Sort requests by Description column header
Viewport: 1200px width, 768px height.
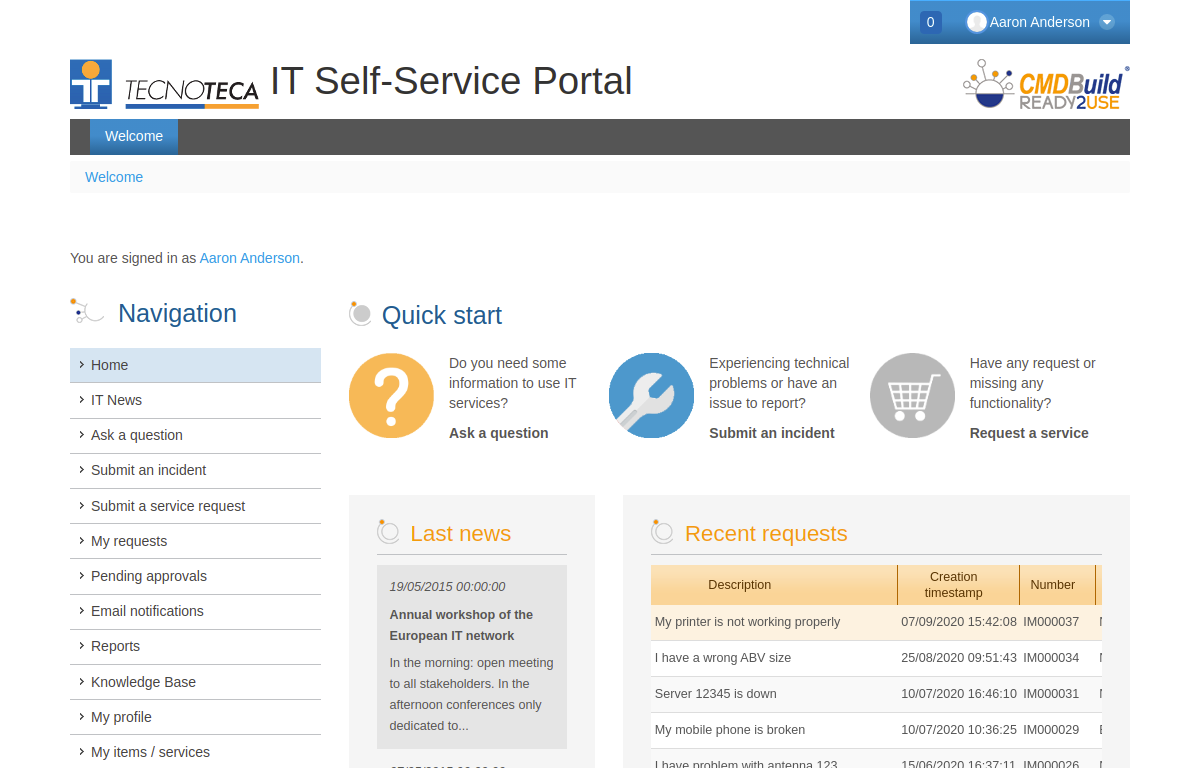739,585
